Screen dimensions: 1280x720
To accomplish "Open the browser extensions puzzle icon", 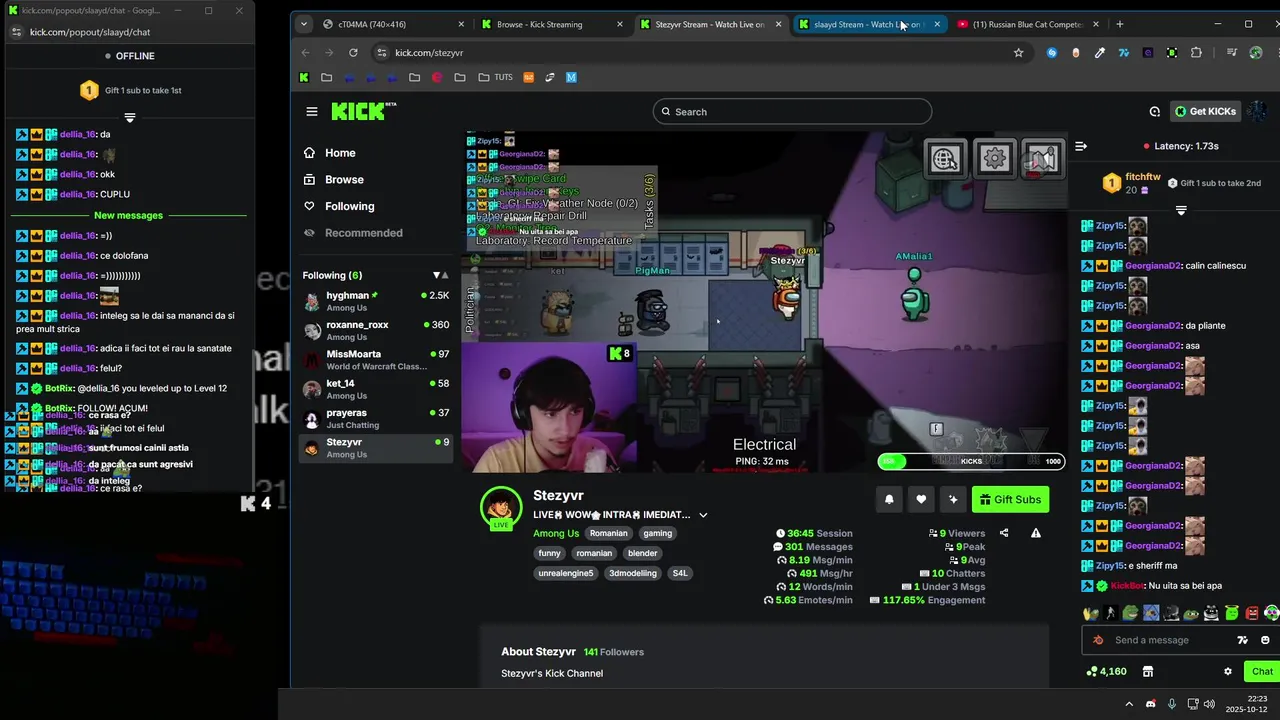I will [x=1196, y=53].
